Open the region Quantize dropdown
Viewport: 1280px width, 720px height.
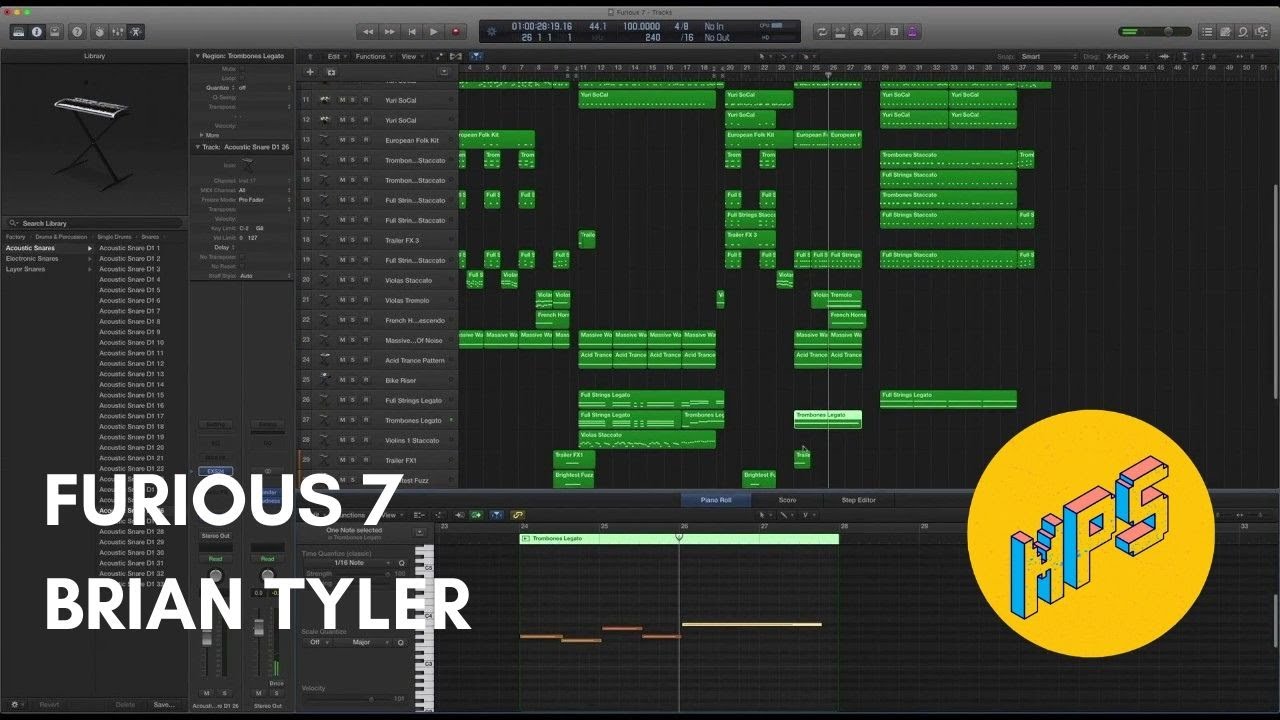tap(264, 88)
